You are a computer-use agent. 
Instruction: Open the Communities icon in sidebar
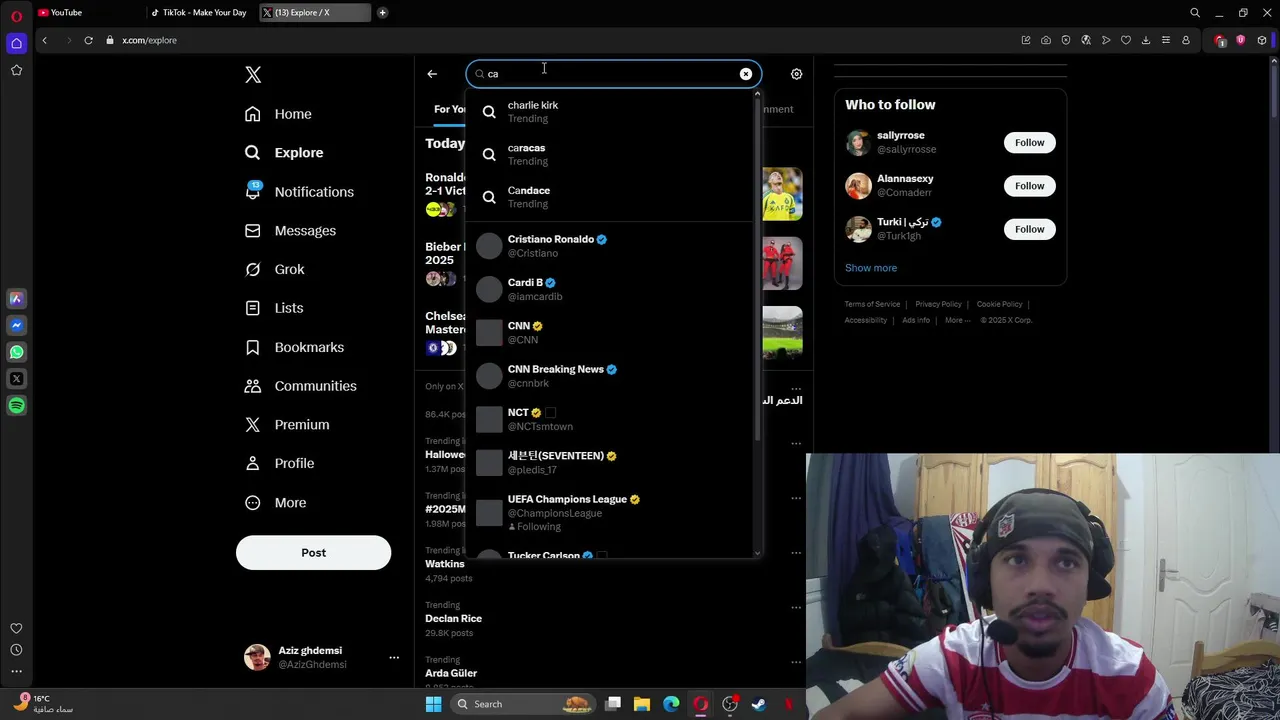pos(253,386)
